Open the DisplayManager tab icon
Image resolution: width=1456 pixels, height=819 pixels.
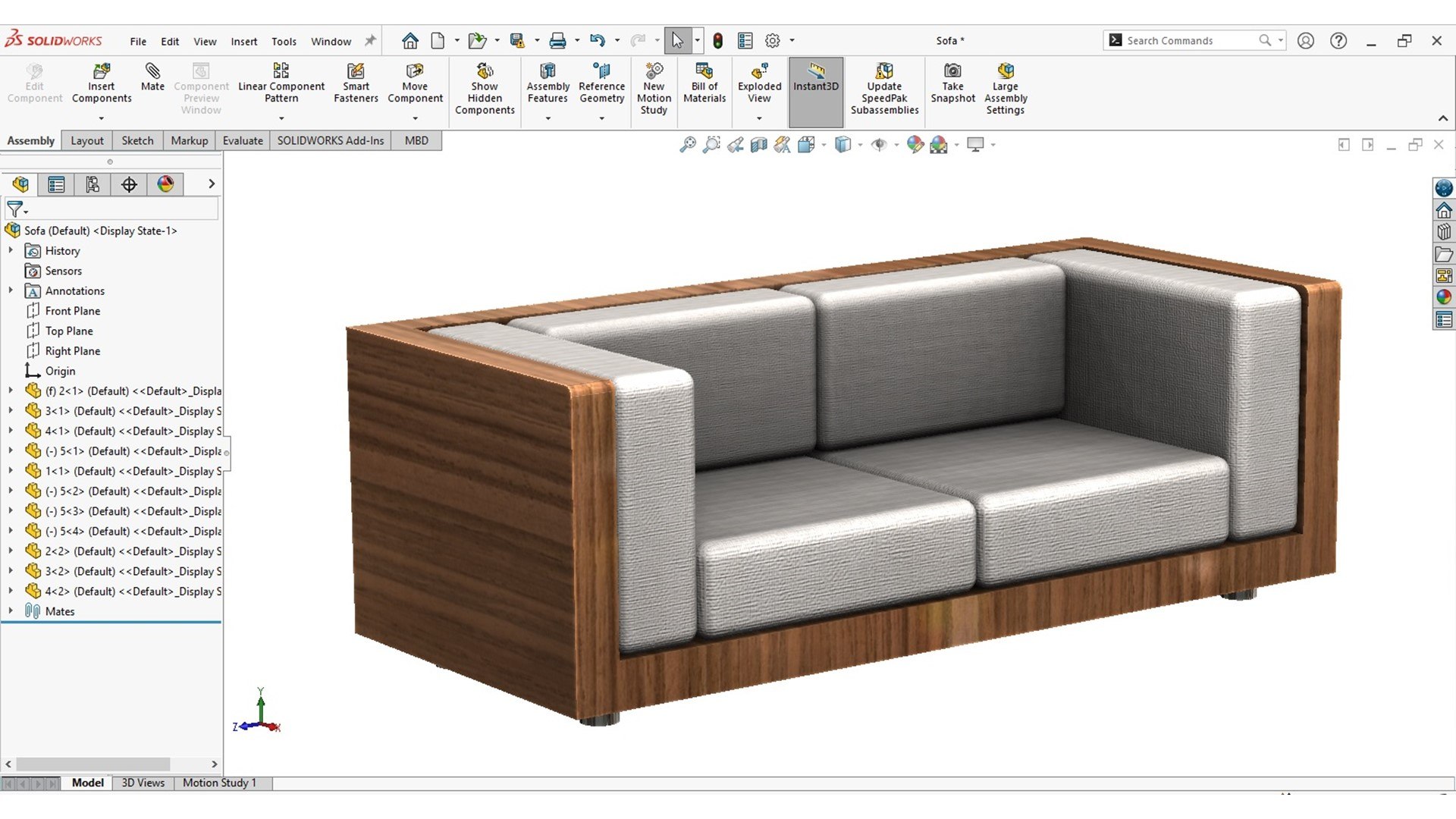pyautogui.click(x=165, y=184)
